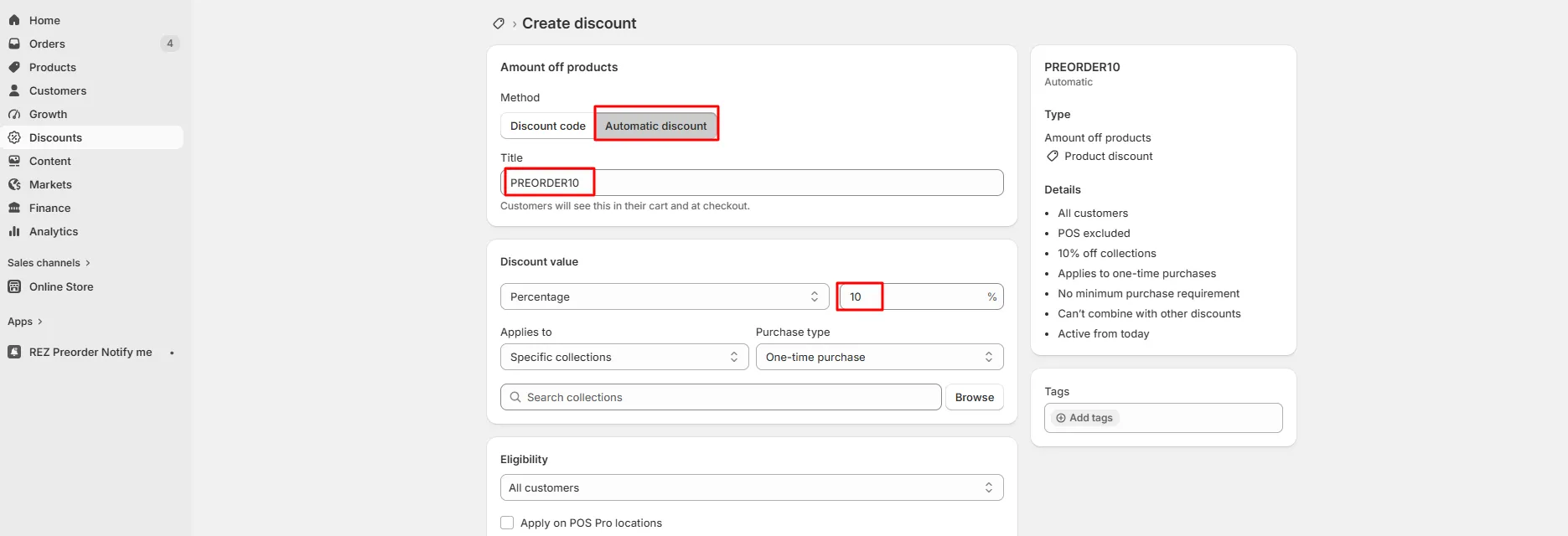Click the PREORDER10 summary heading
The width and height of the screenshot is (1568, 536).
[x=1082, y=67]
